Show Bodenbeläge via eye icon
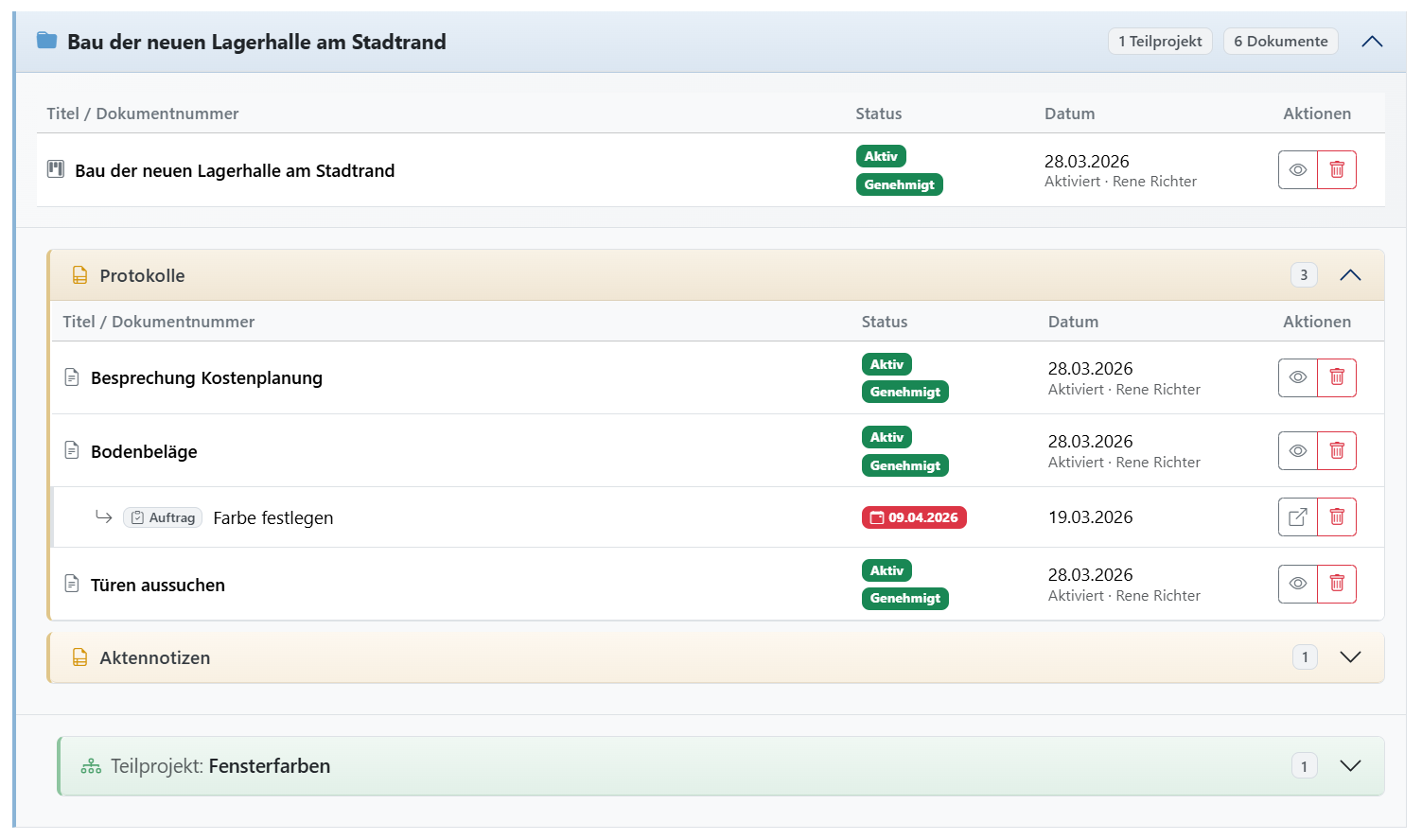 click(x=1297, y=450)
